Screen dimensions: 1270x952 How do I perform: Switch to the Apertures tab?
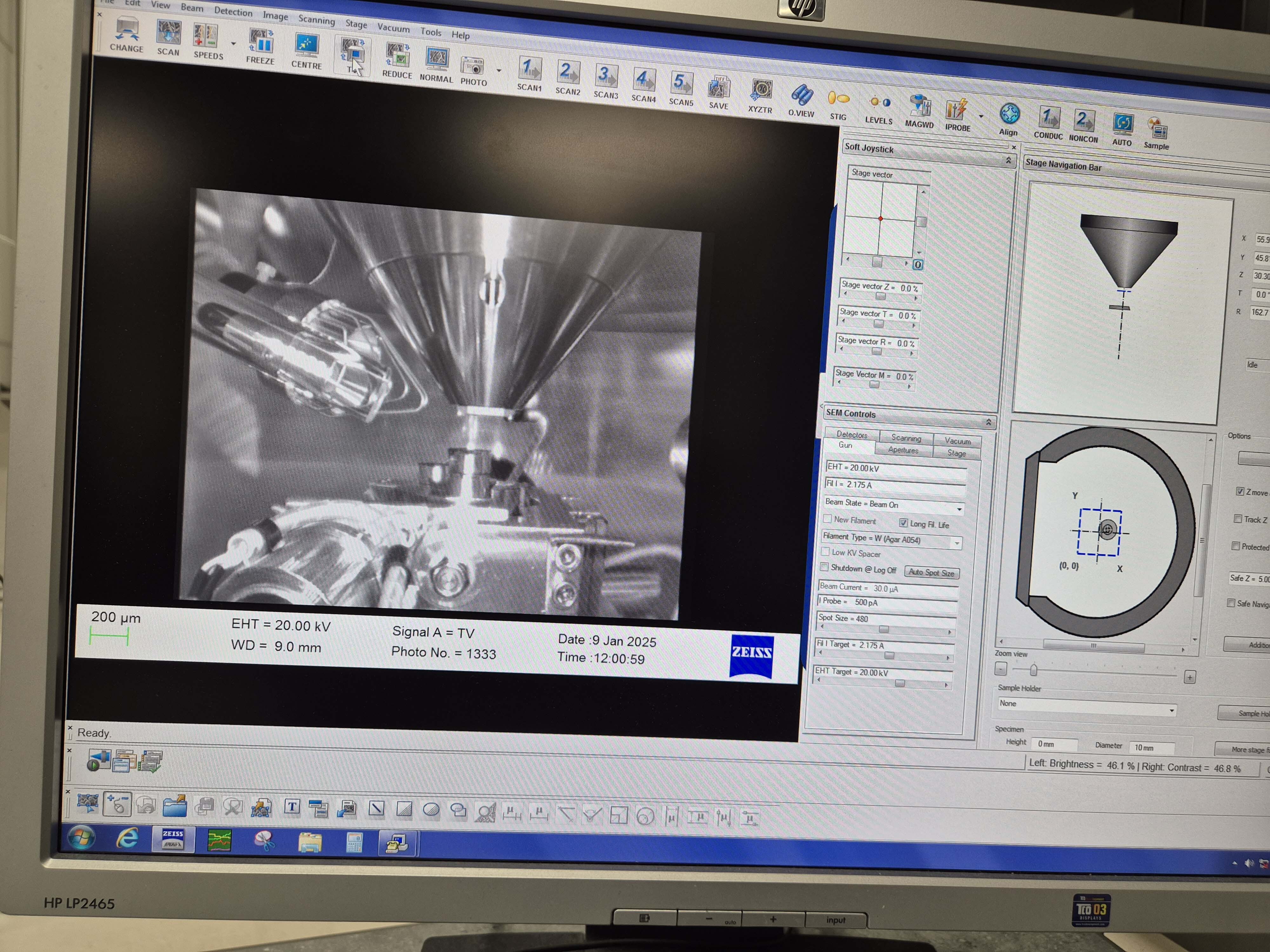tap(903, 450)
